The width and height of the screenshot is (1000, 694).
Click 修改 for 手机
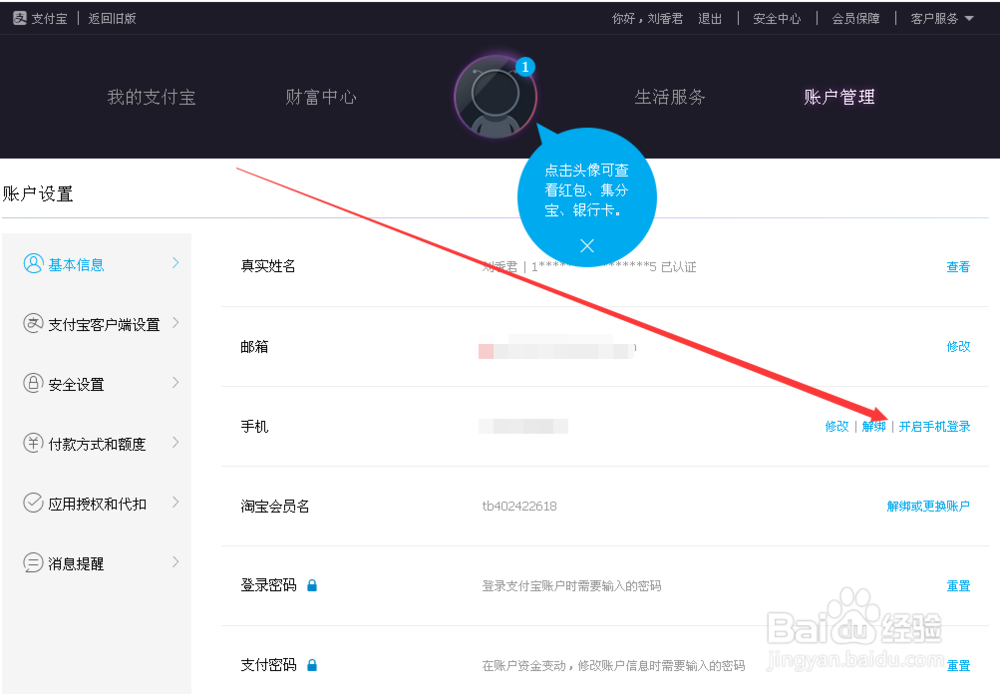pos(837,426)
